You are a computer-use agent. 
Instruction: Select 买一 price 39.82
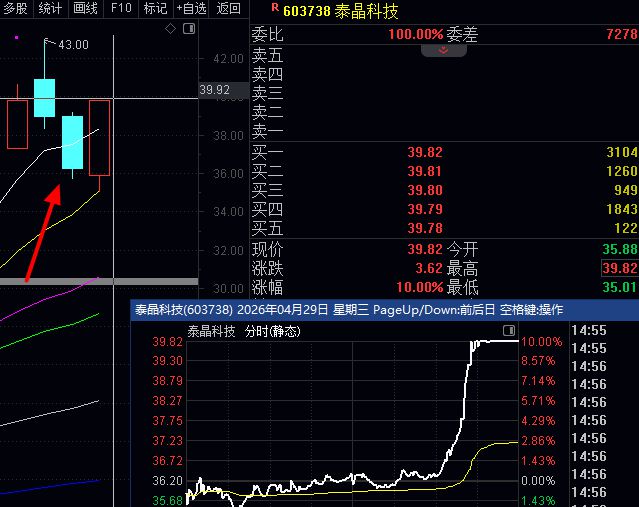click(x=425, y=152)
